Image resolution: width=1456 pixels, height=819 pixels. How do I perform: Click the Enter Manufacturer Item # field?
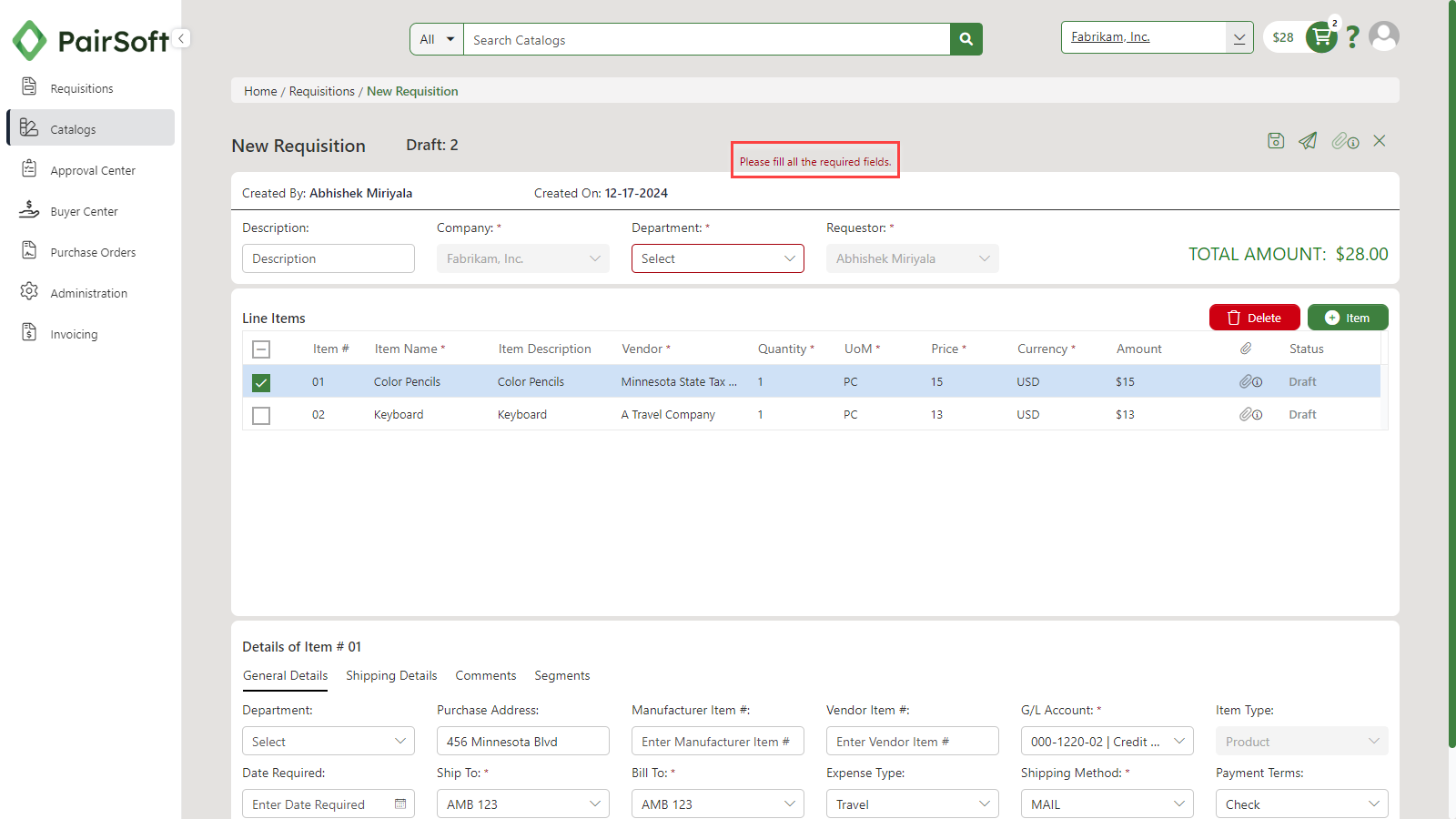pos(718,742)
